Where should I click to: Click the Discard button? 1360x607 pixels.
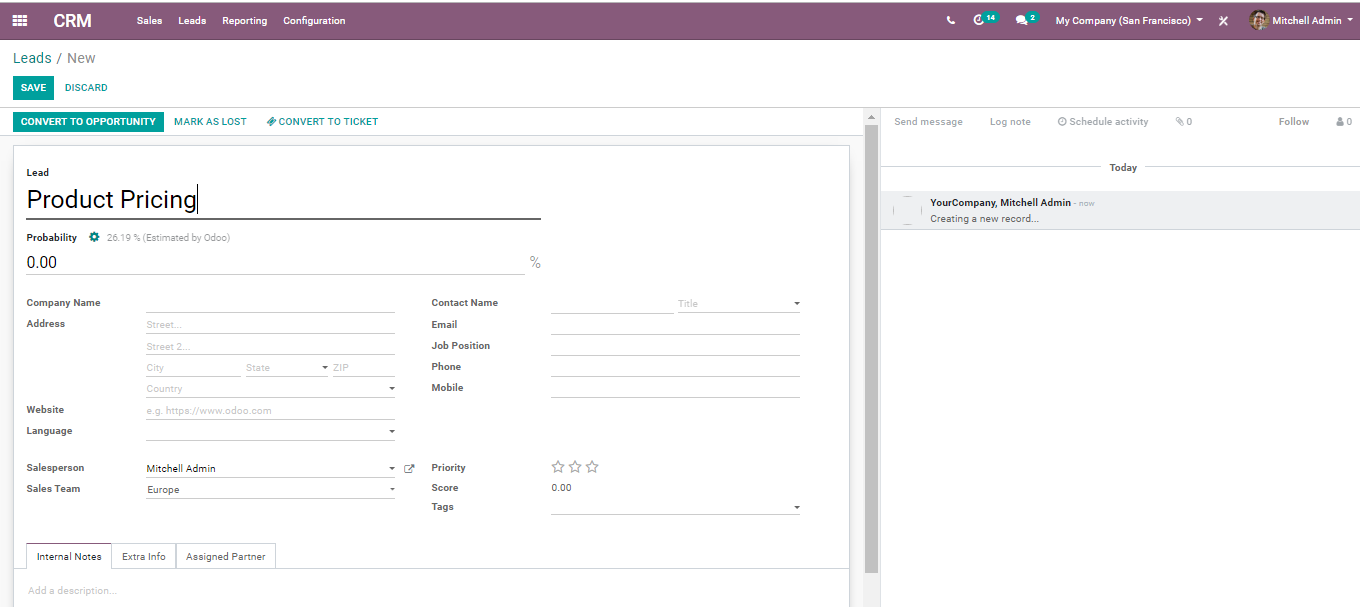point(86,88)
